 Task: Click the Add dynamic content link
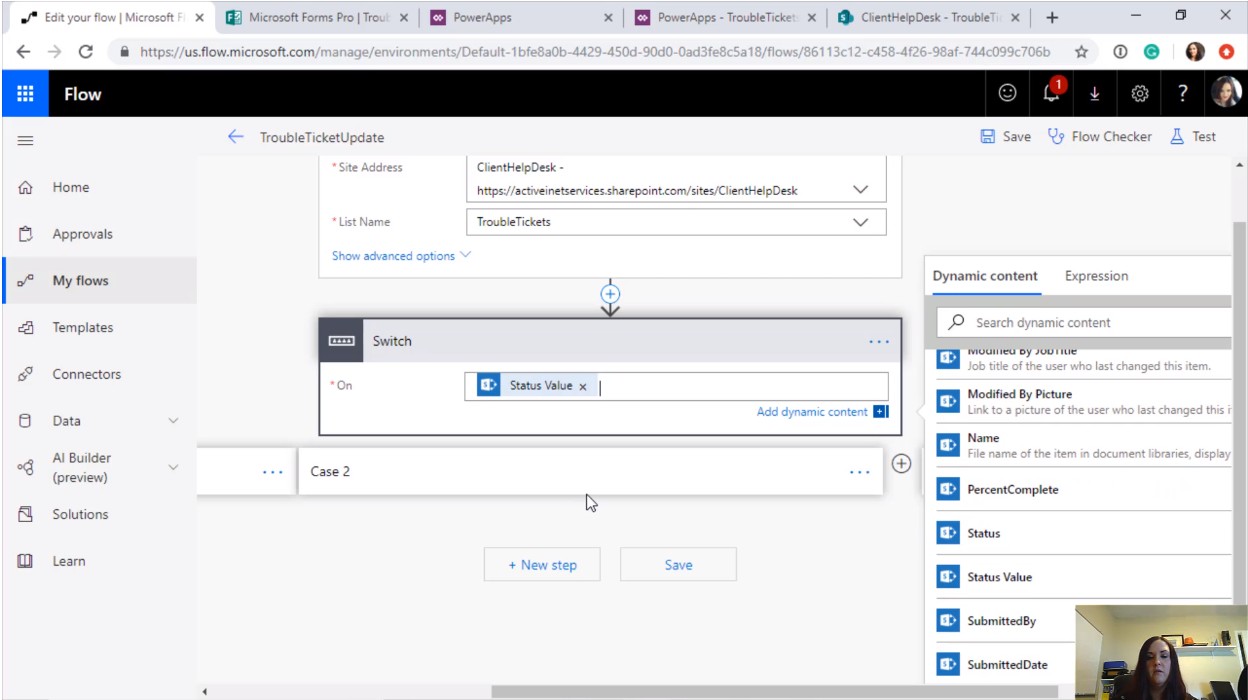812,412
